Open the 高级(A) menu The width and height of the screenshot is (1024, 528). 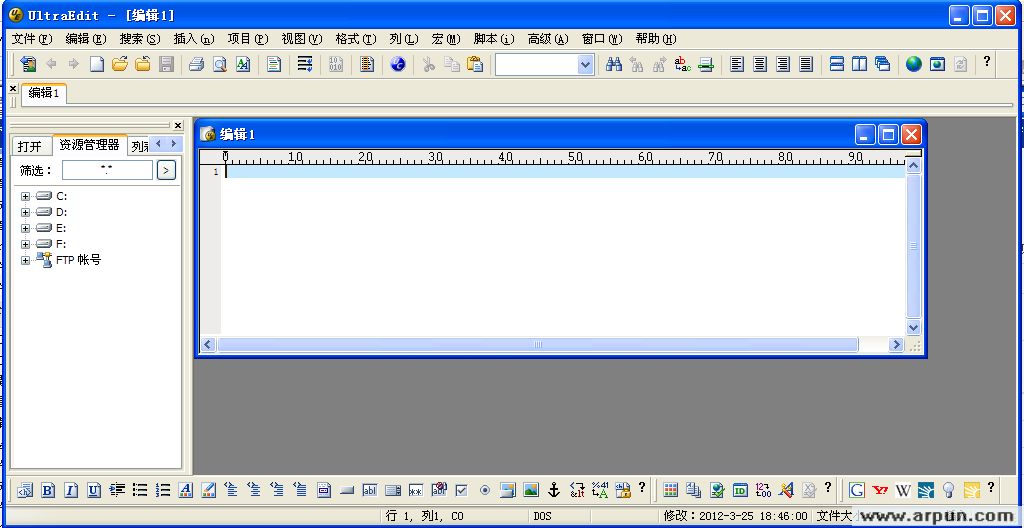548,39
